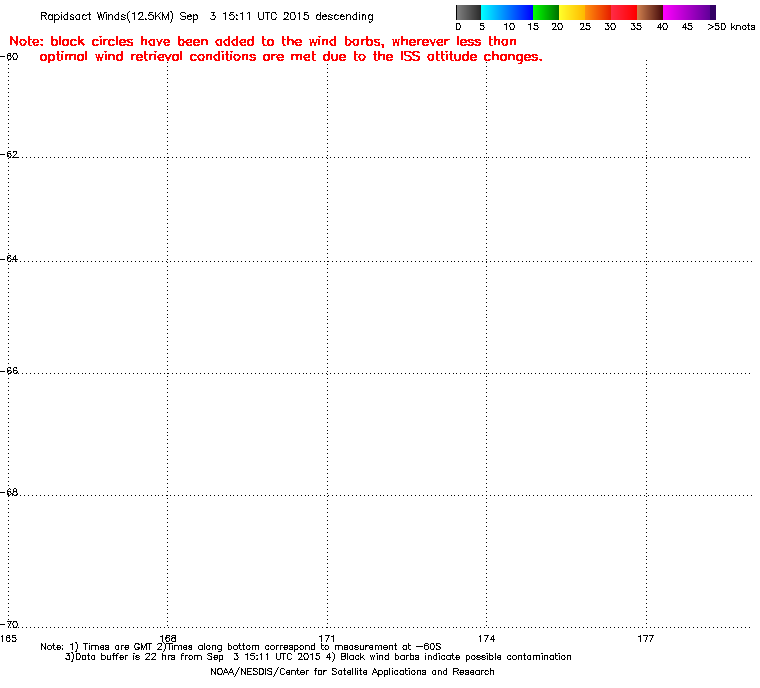Image resolution: width=760 pixels, height=688 pixels.
Task: Click the gray 0-5 knots color band
Action: (x=468, y=12)
